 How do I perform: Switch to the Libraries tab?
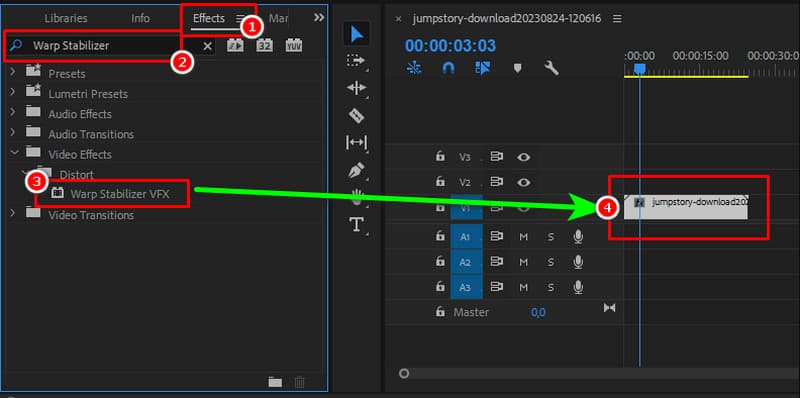click(x=66, y=18)
